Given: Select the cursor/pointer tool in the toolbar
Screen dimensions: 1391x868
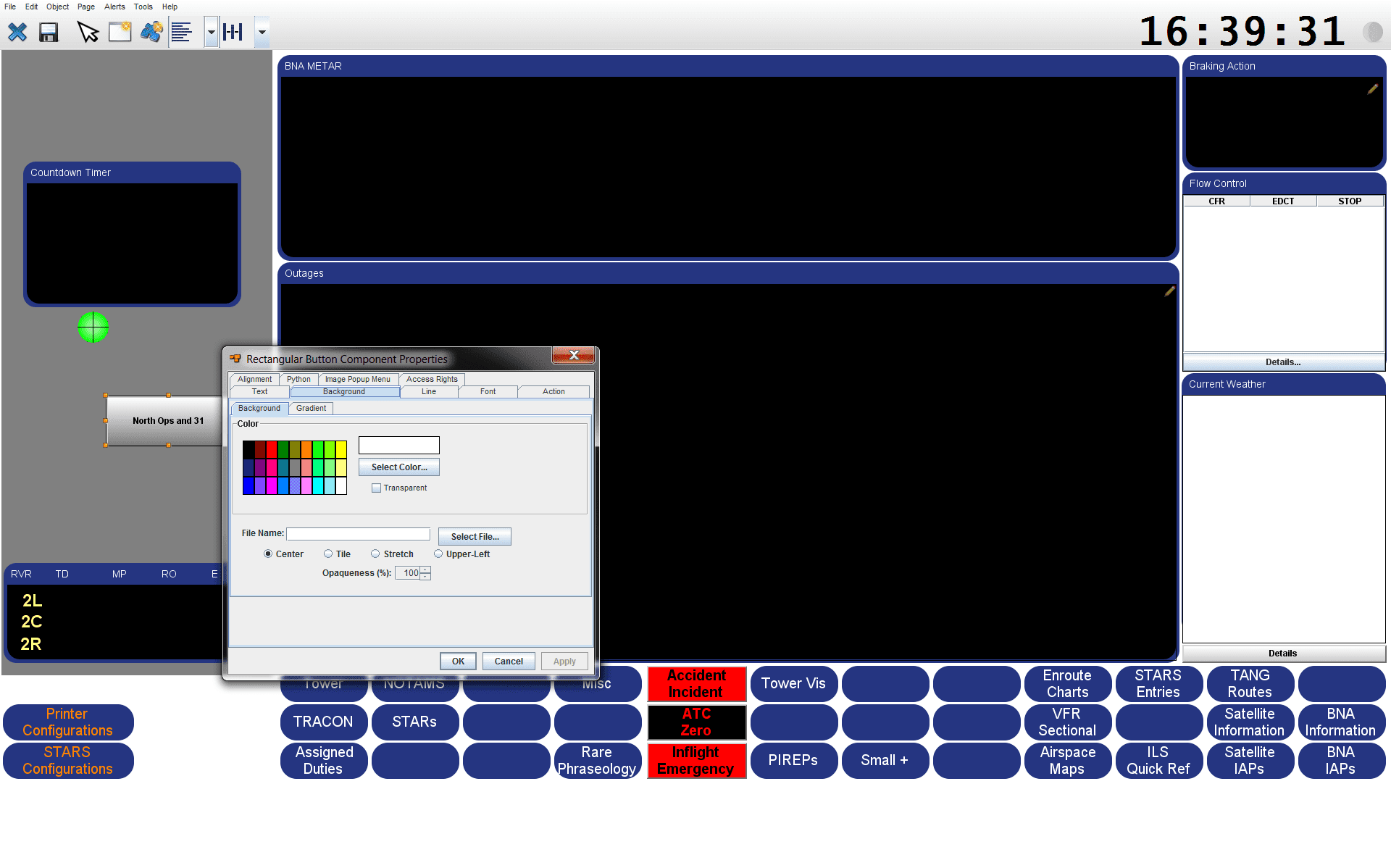Looking at the screenshot, I should coord(88,32).
